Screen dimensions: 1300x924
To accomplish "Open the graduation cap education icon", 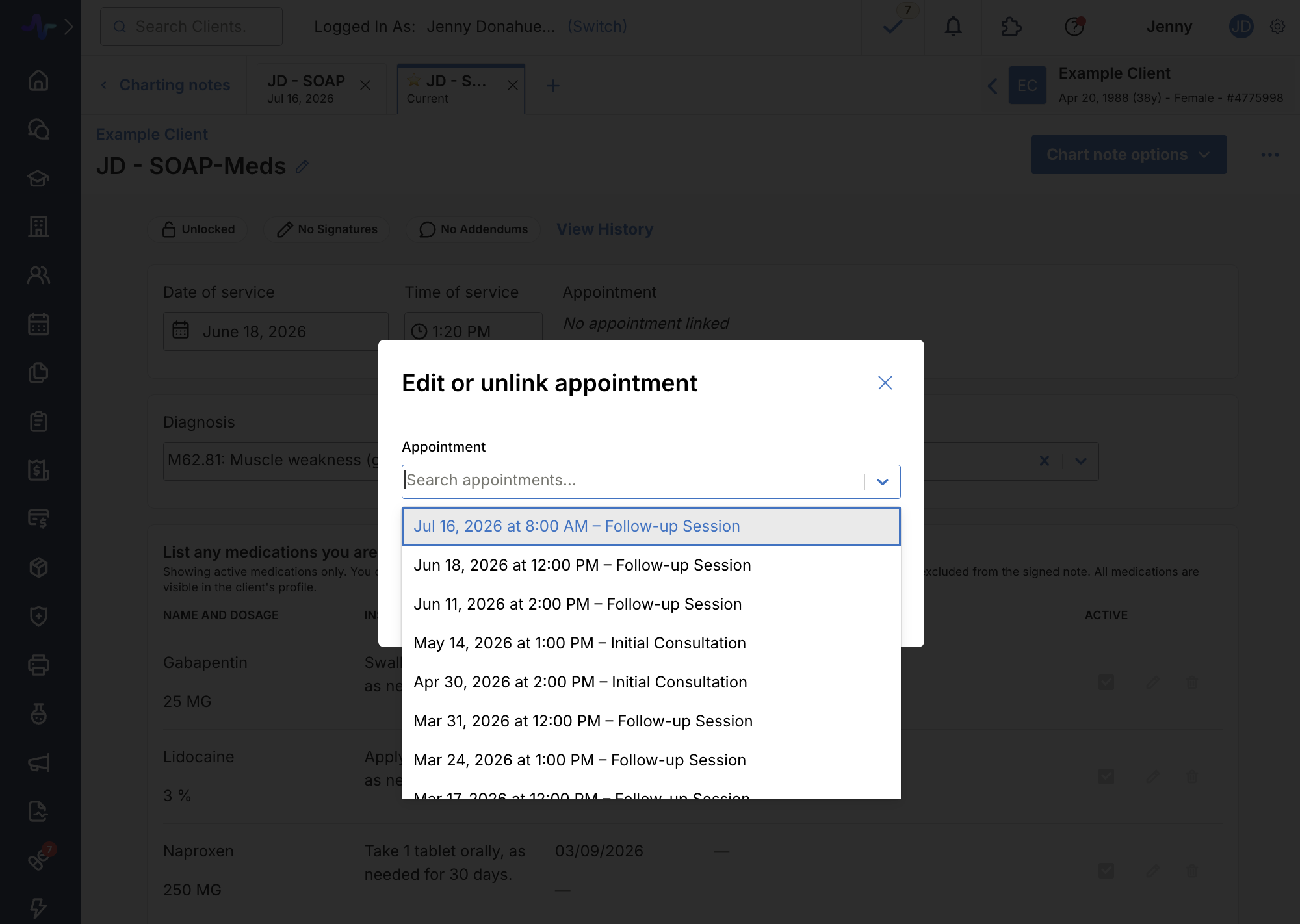I will coord(39,178).
